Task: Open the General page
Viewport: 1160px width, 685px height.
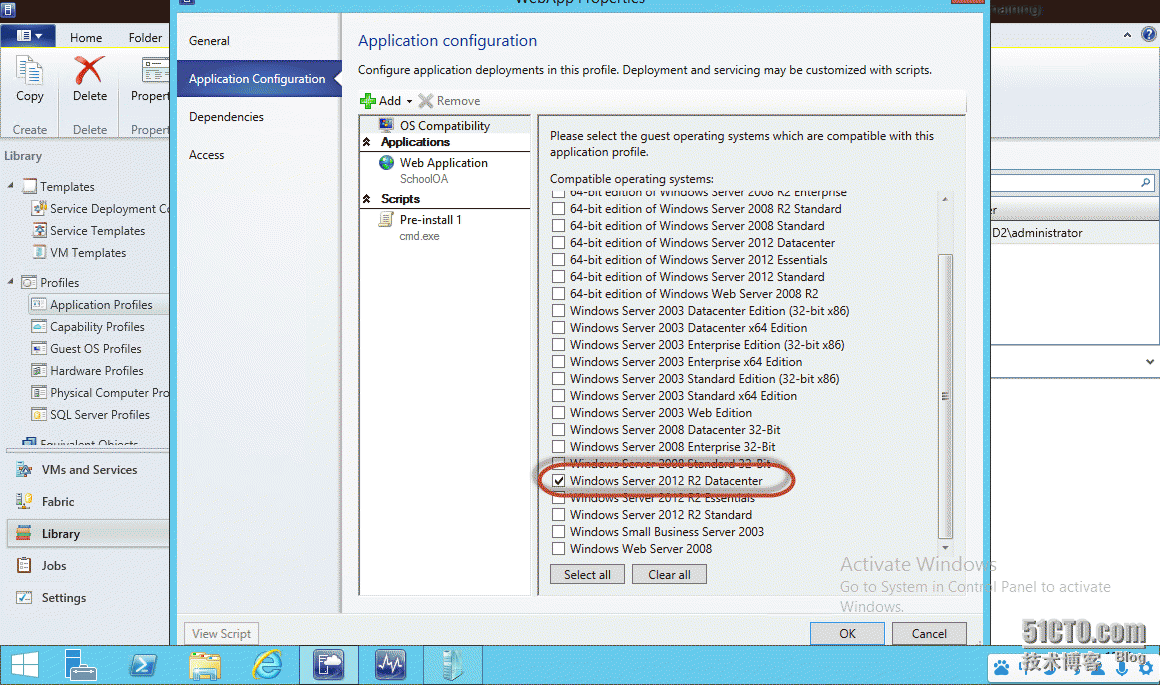Action: 209,41
